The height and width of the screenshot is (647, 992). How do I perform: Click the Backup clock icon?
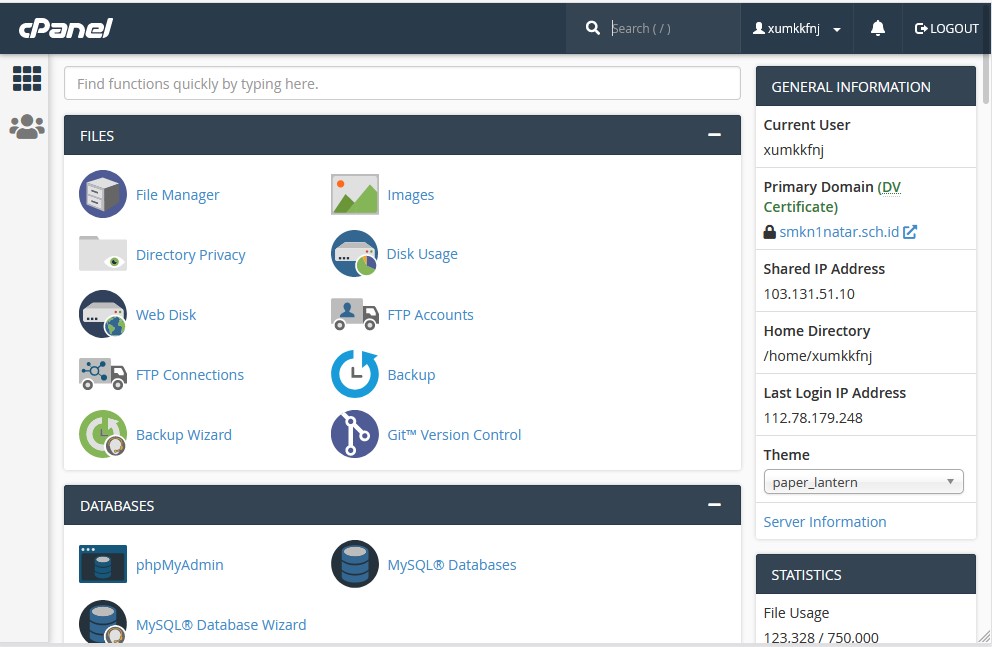tap(355, 374)
